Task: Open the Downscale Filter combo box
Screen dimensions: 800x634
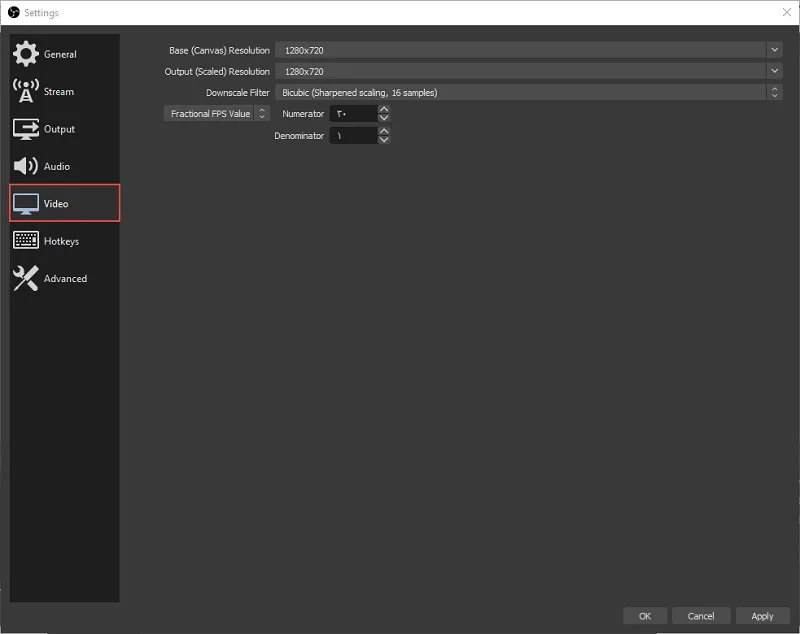Action: click(528, 92)
